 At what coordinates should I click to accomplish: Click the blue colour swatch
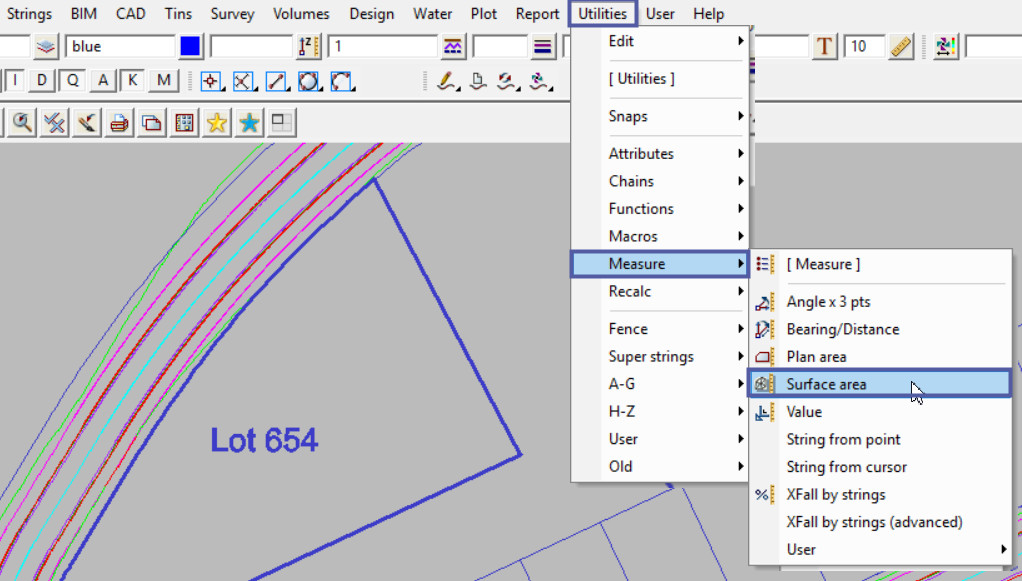click(x=190, y=46)
